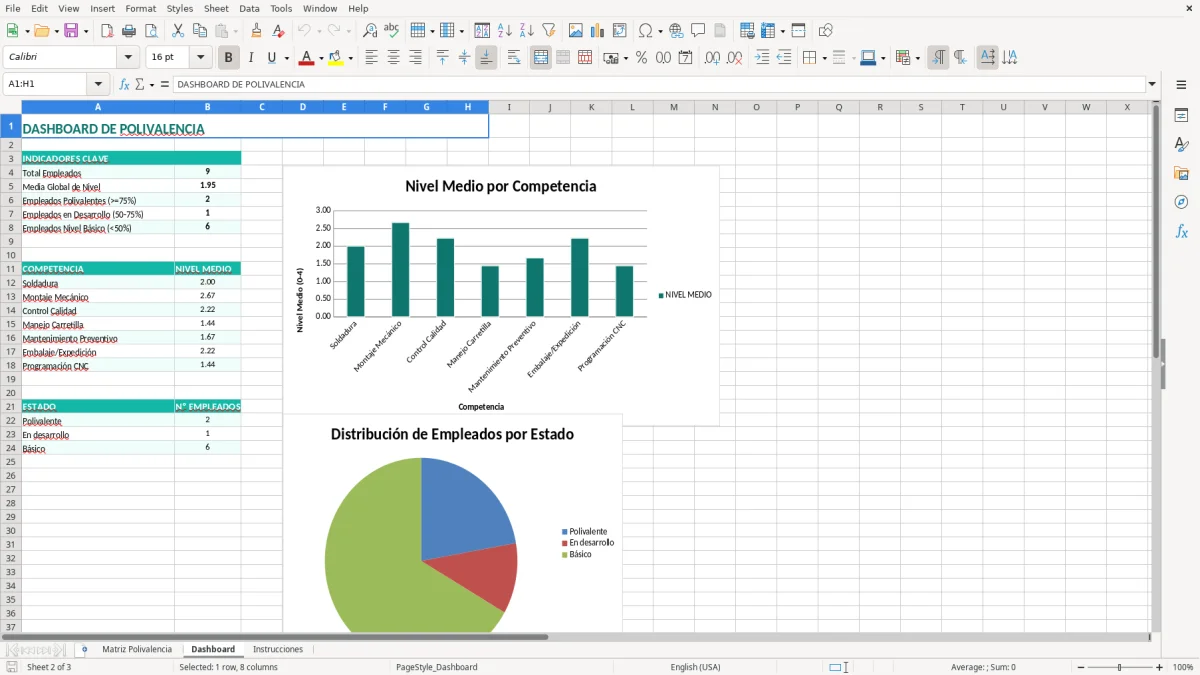Expand the Name Box dropdown arrow
The image size is (1200, 675).
[98, 84]
